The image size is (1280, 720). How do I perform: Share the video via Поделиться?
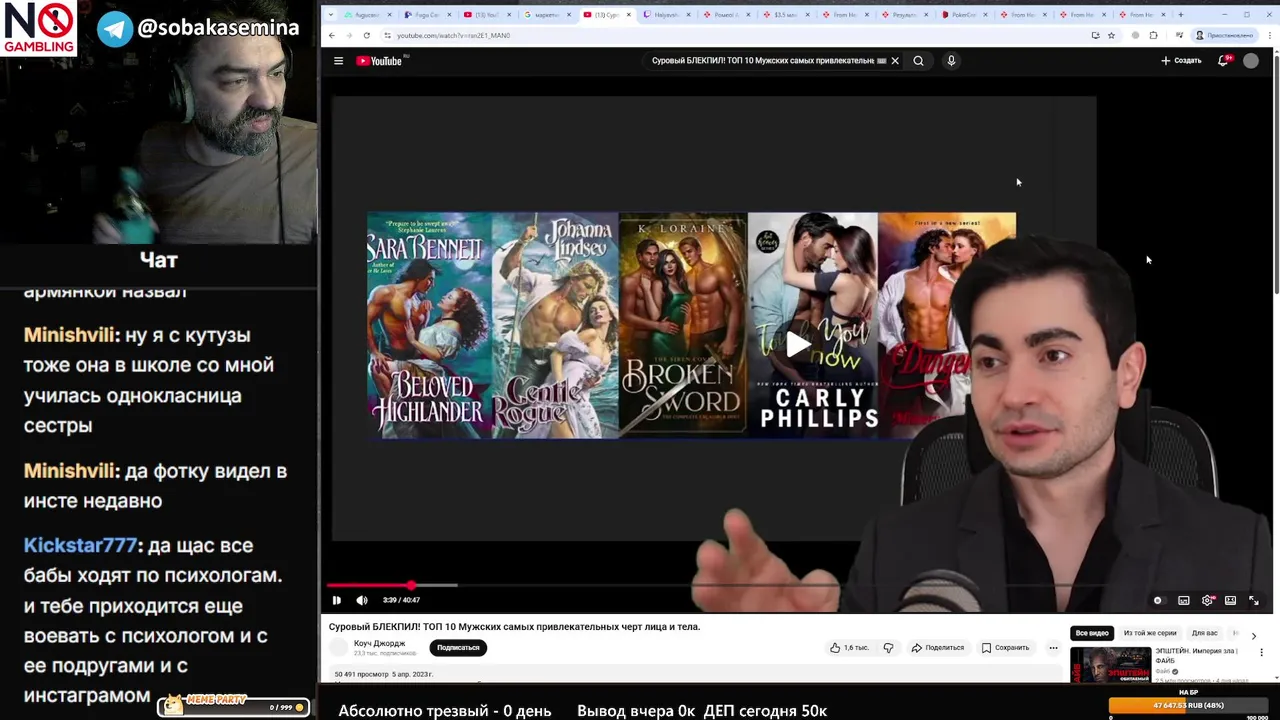point(937,647)
